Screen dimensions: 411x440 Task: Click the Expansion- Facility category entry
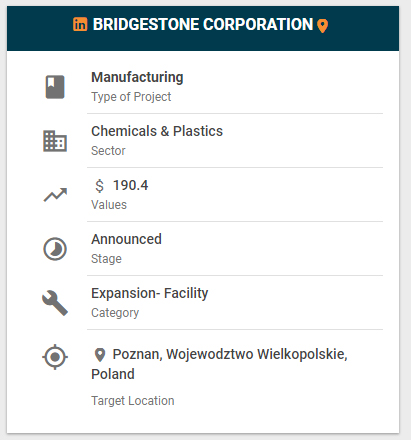pos(150,293)
